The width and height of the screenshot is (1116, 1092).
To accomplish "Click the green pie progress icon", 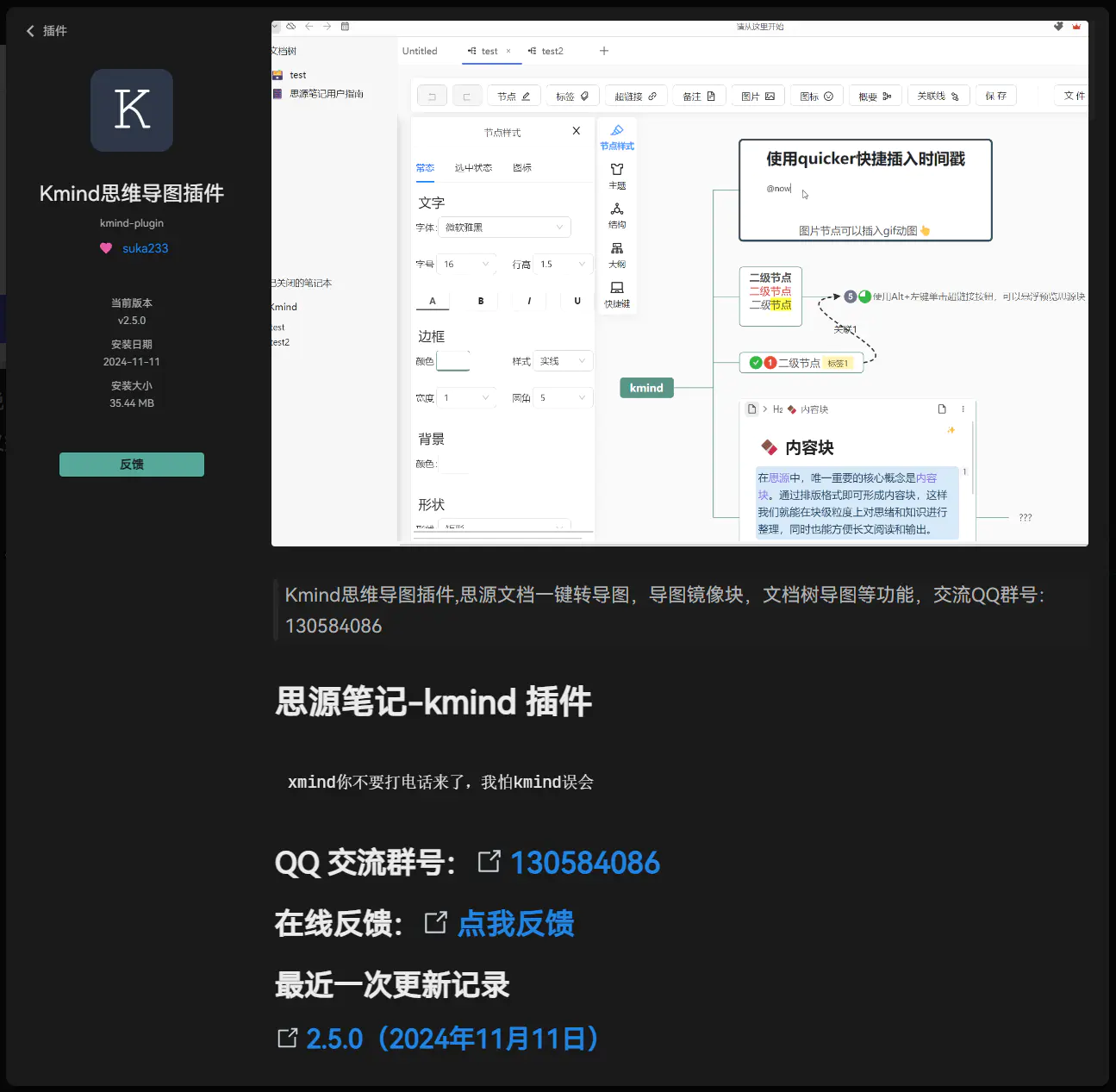I will click(865, 296).
